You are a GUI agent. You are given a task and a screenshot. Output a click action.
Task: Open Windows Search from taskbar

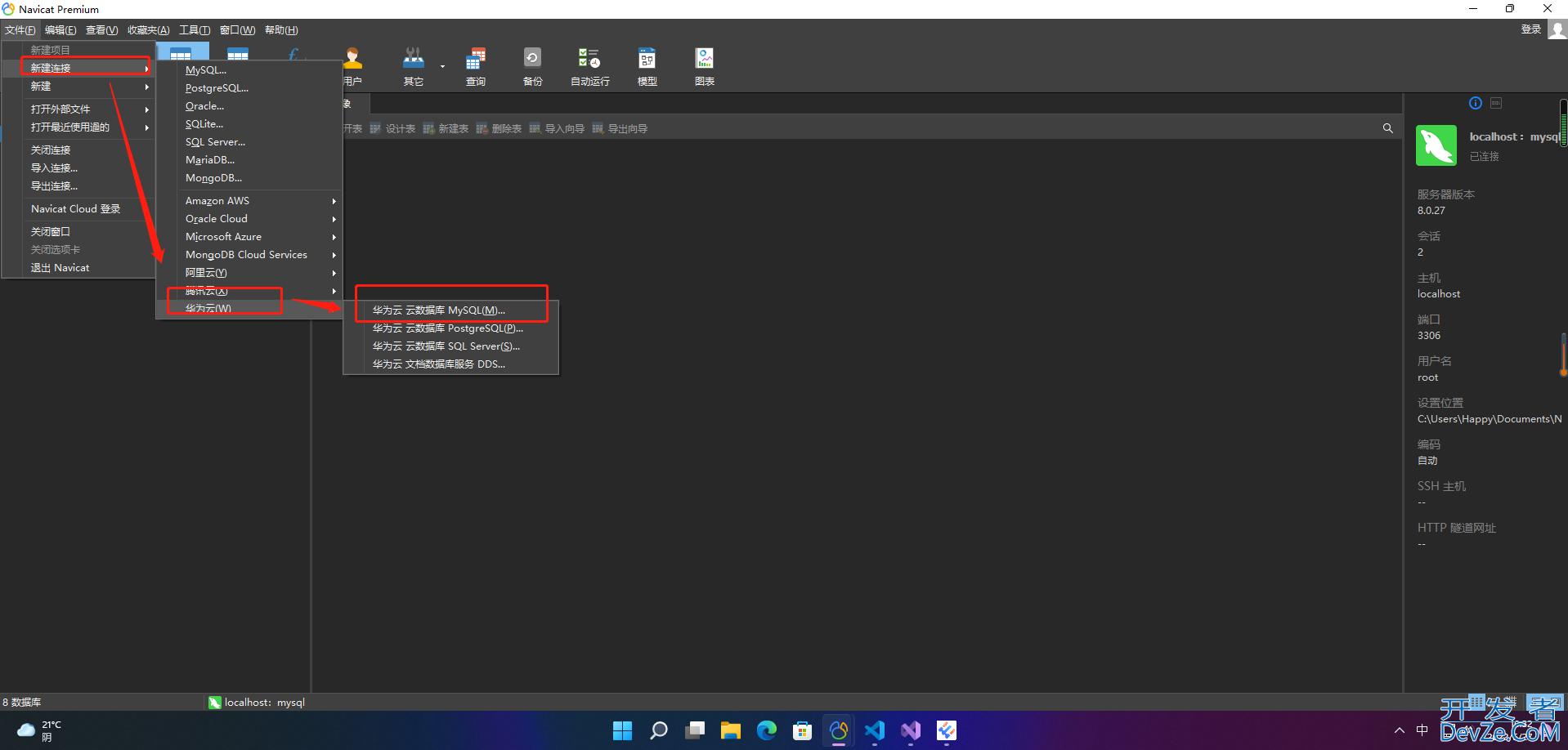pyautogui.click(x=659, y=730)
